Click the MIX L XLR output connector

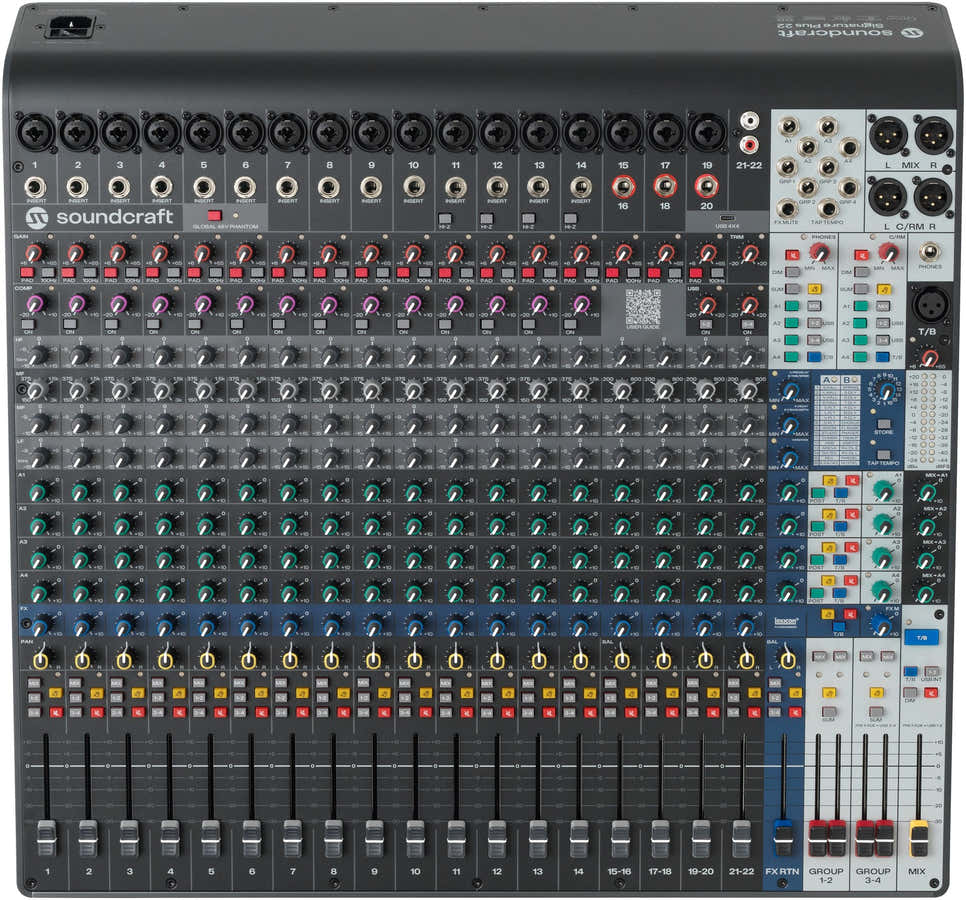pos(887,136)
